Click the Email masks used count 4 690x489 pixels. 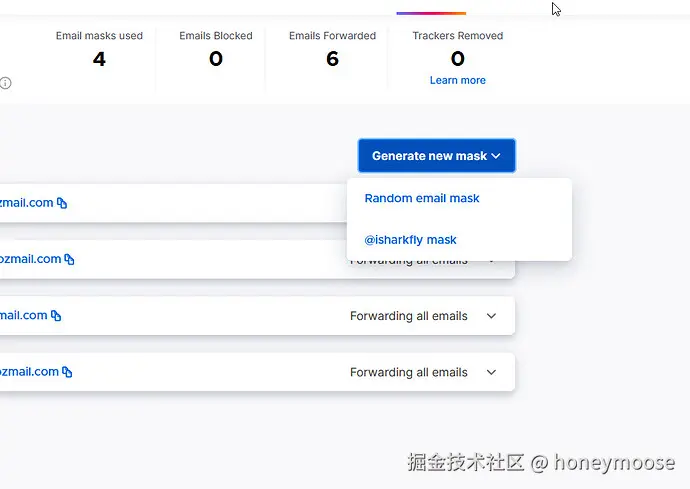click(x=99, y=59)
